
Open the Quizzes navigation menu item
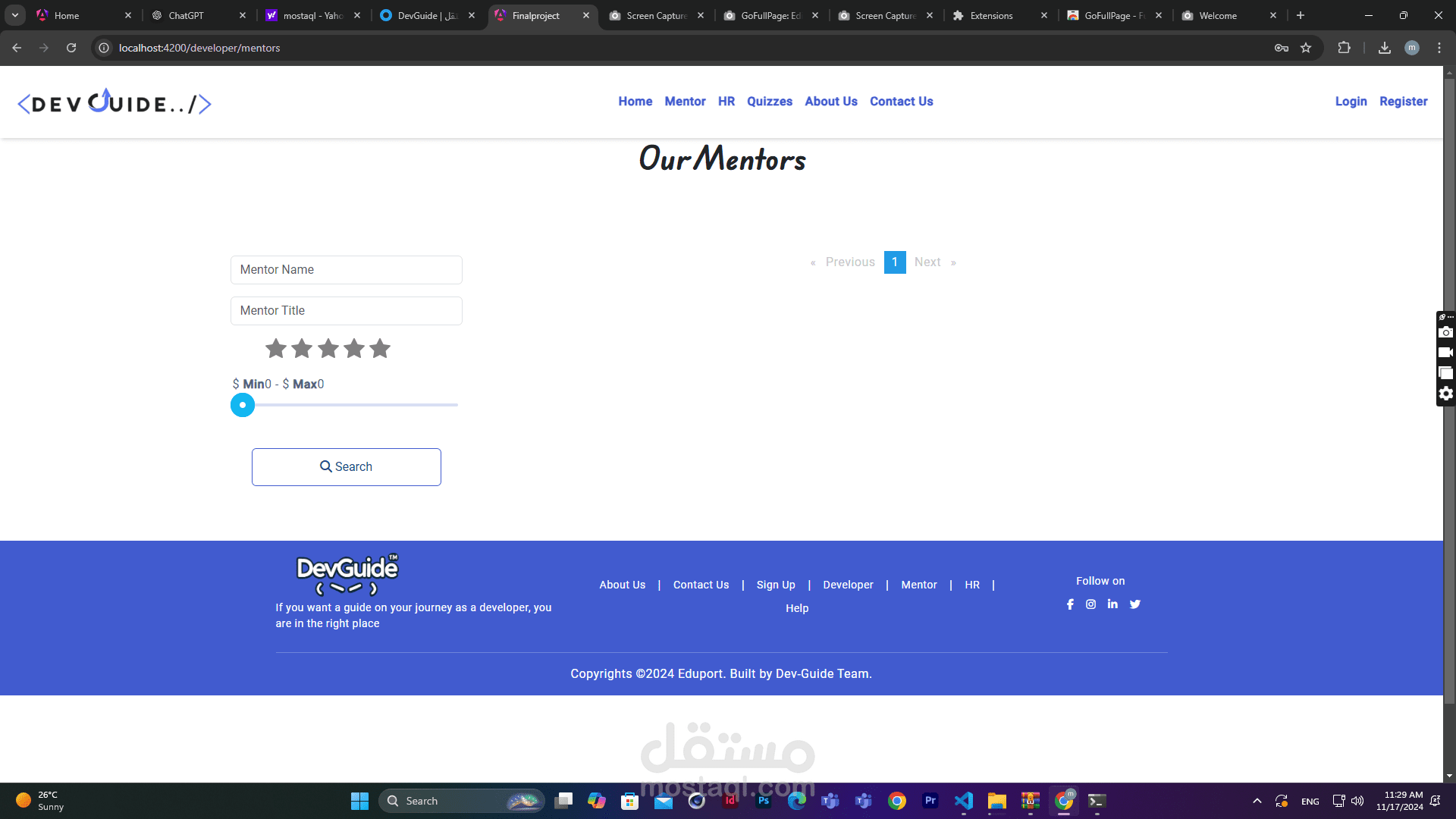coord(769,102)
